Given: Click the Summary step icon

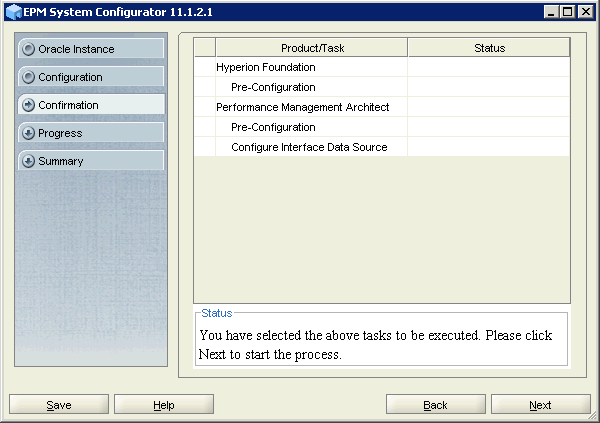Looking at the screenshot, I should (28, 161).
